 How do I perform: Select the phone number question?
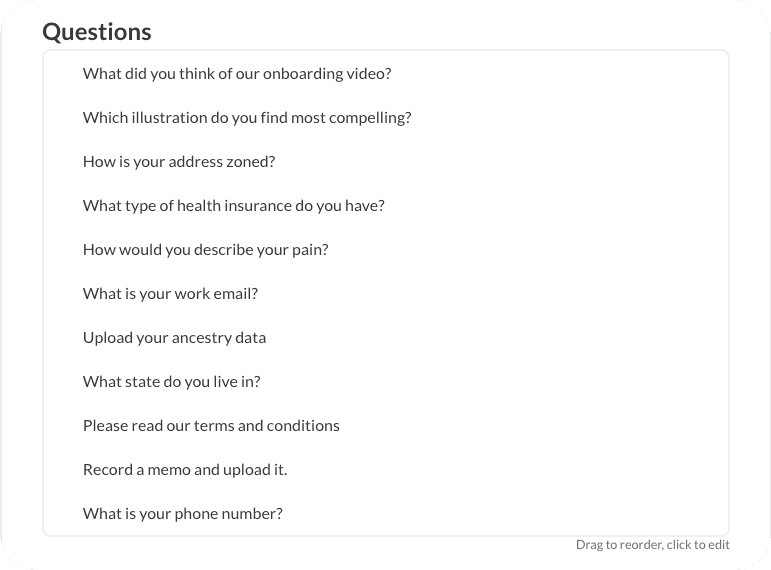[386, 513]
